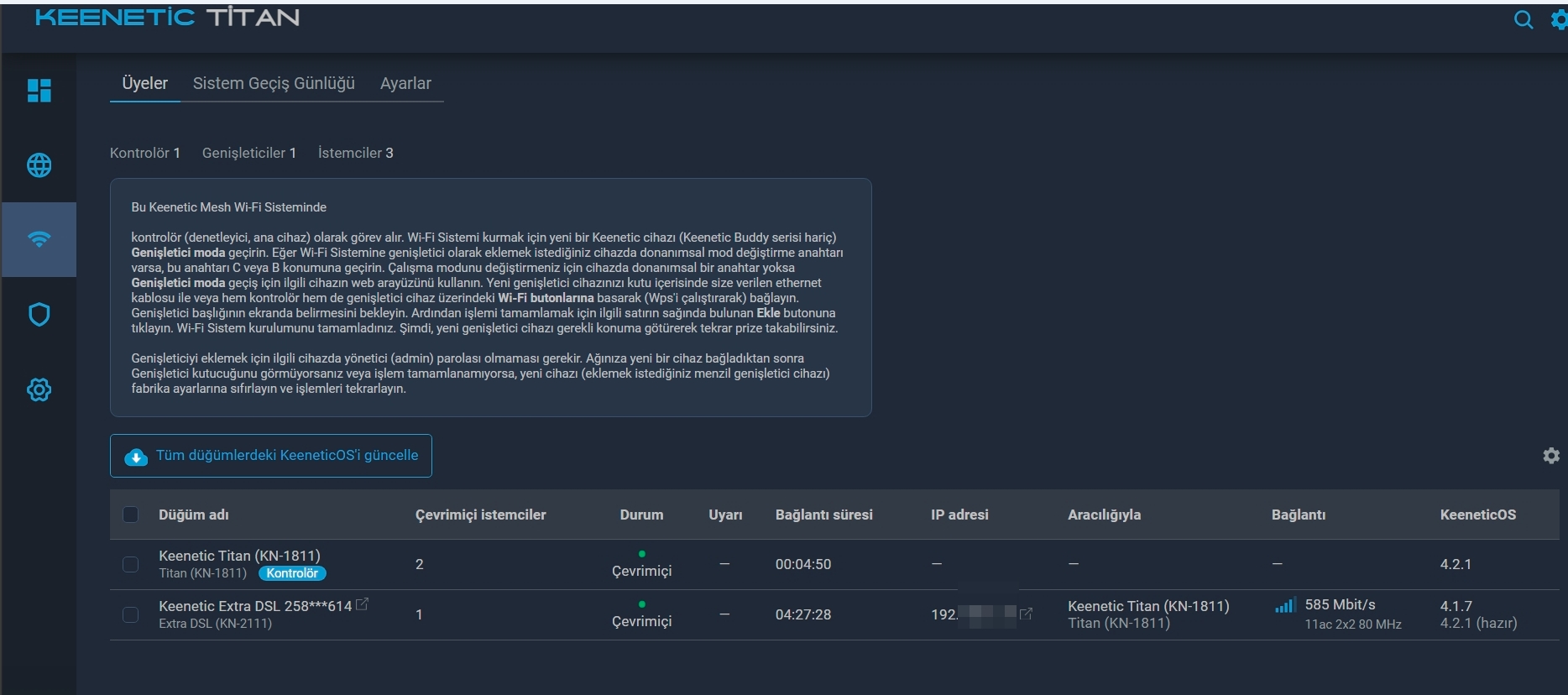Click 'Bu Keenetic Mesh Wi-Fi Sisteminde' heading
The image size is (1568, 695).
click(229, 207)
